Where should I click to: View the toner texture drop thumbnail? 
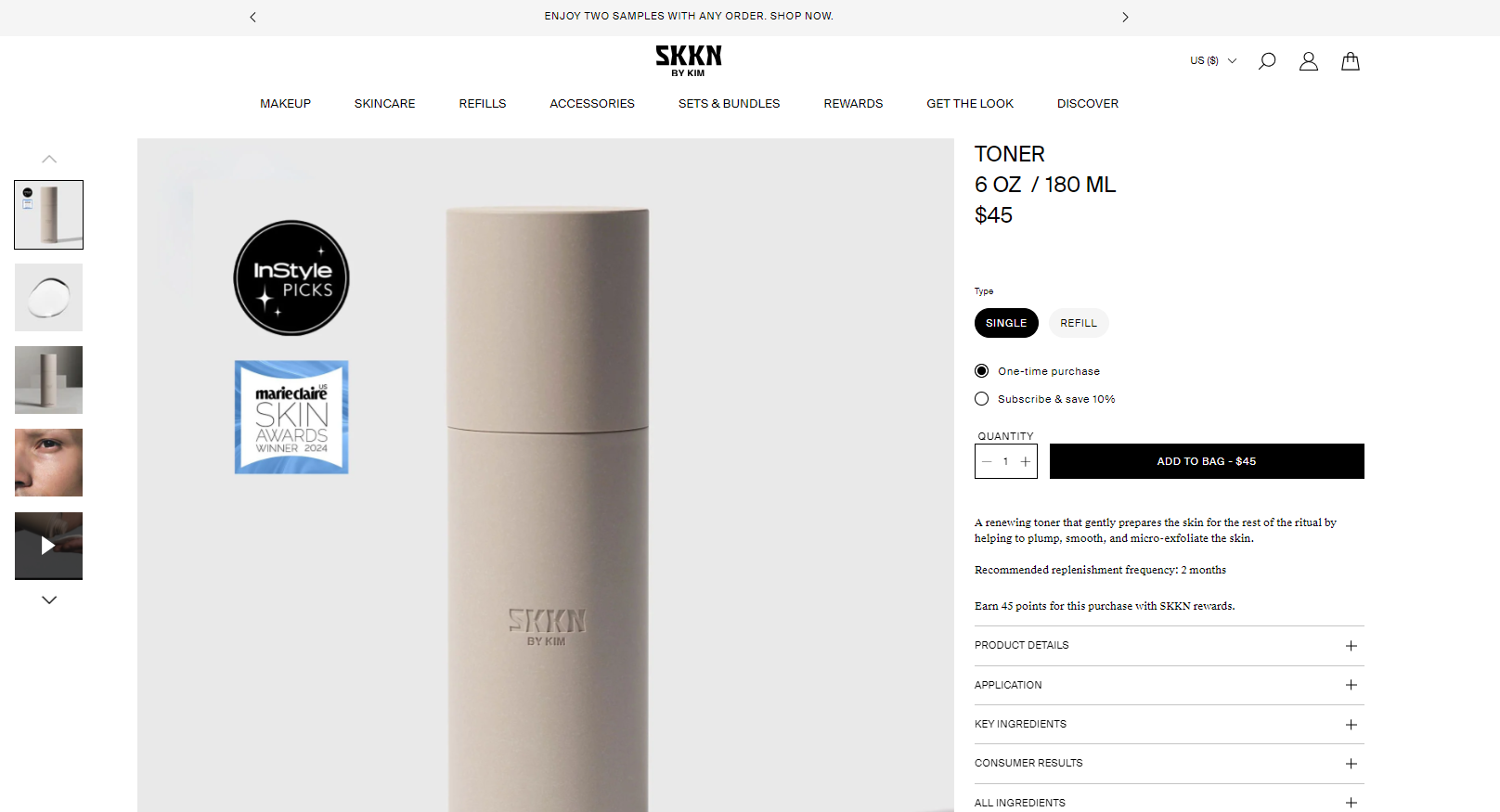[x=48, y=298]
